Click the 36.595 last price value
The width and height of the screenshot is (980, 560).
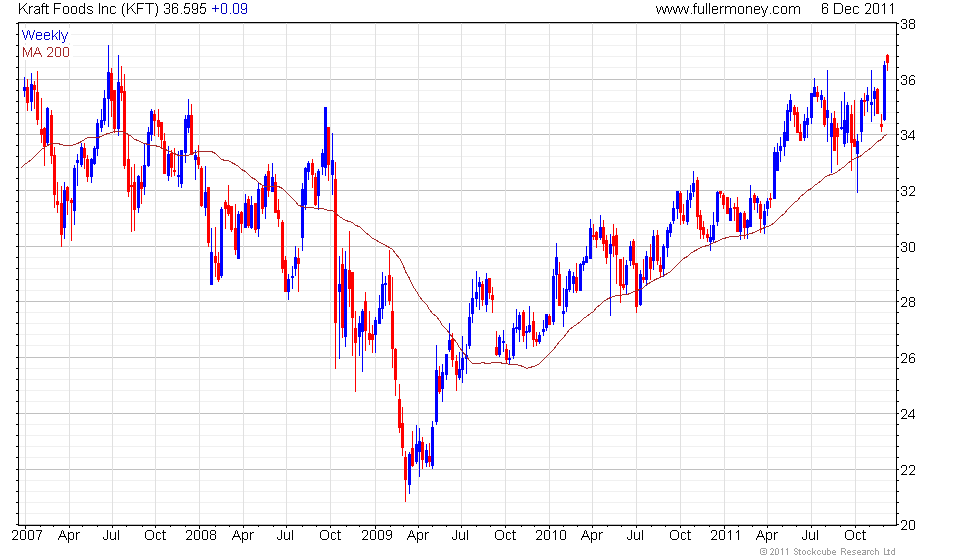pyautogui.click(x=185, y=9)
